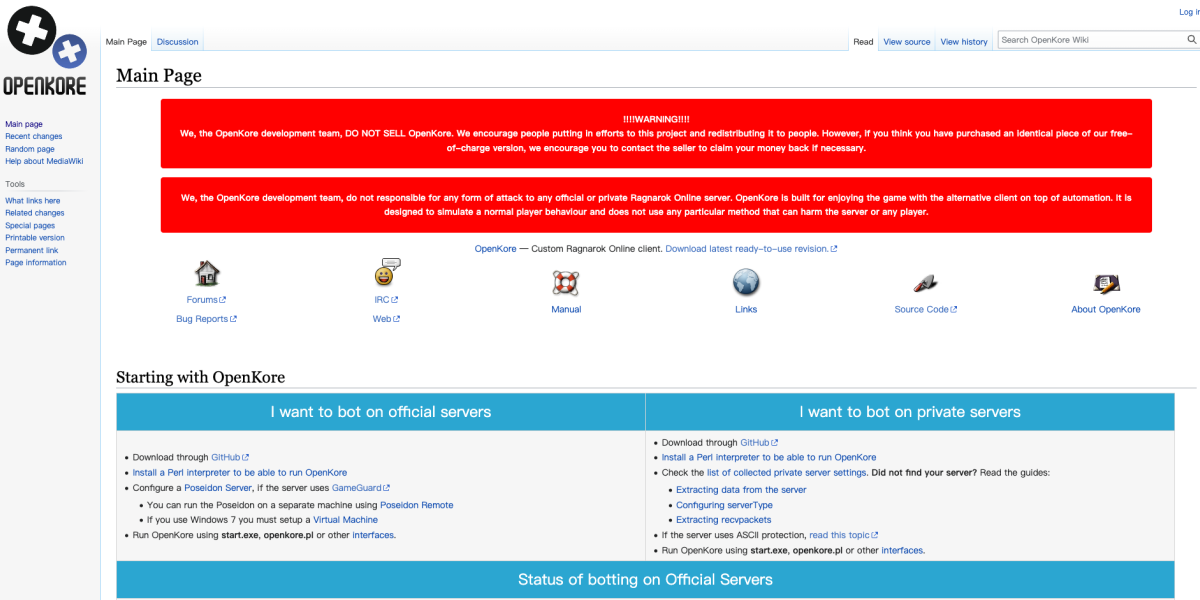Open the Special pages sidebar link

[30, 226]
